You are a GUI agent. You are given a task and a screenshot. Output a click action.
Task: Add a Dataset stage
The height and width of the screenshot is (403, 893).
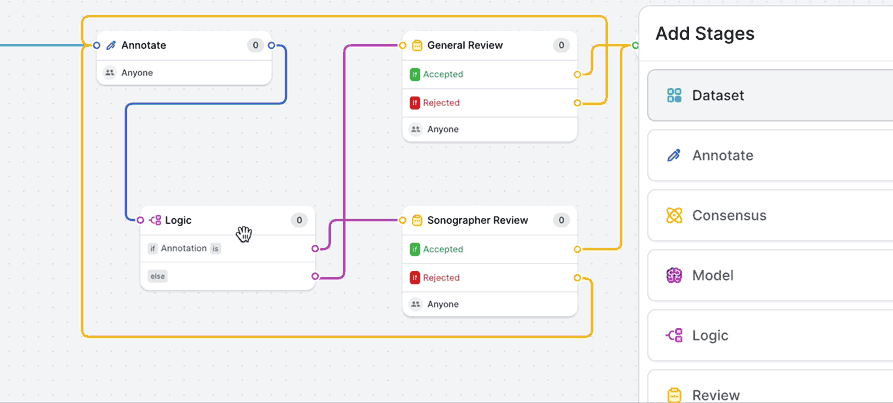pos(770,96)
